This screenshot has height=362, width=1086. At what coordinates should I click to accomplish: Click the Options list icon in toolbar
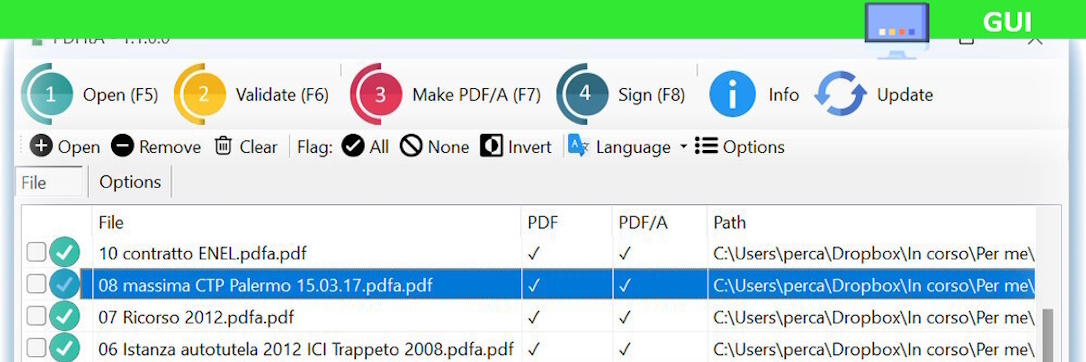pos(706,146)
